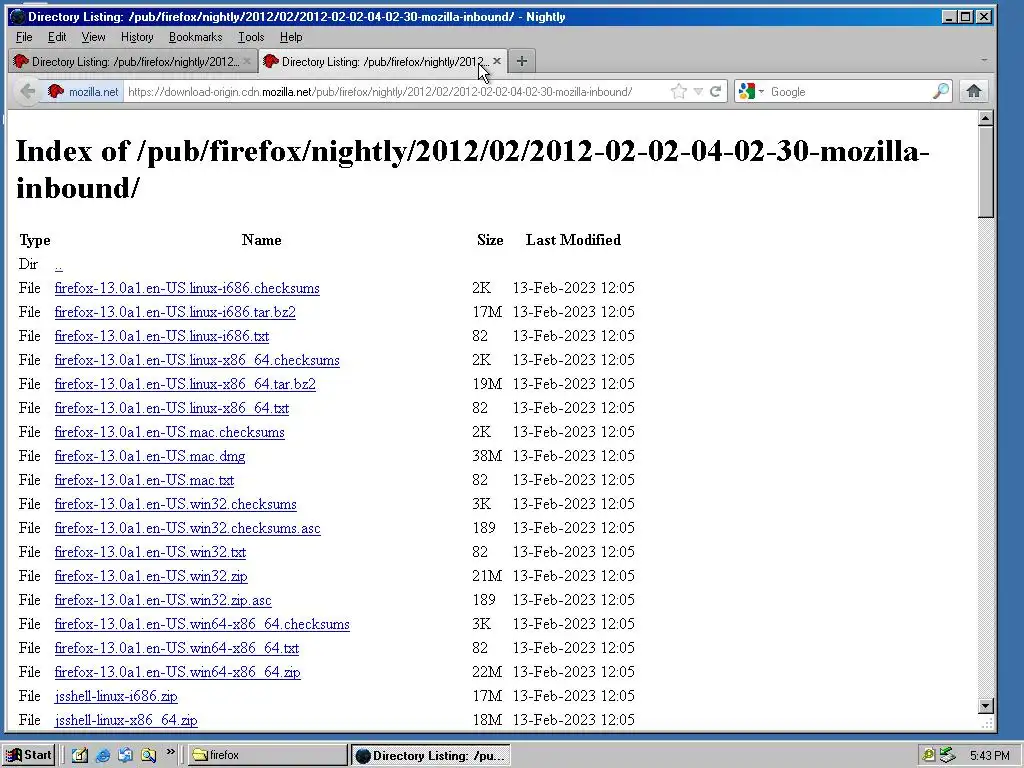Open firefox-13.0a1.en-US.win64-x86_64.txt
Image resolution: width=1024 pixels, height=768 pixels.
[x=177, y=648]
